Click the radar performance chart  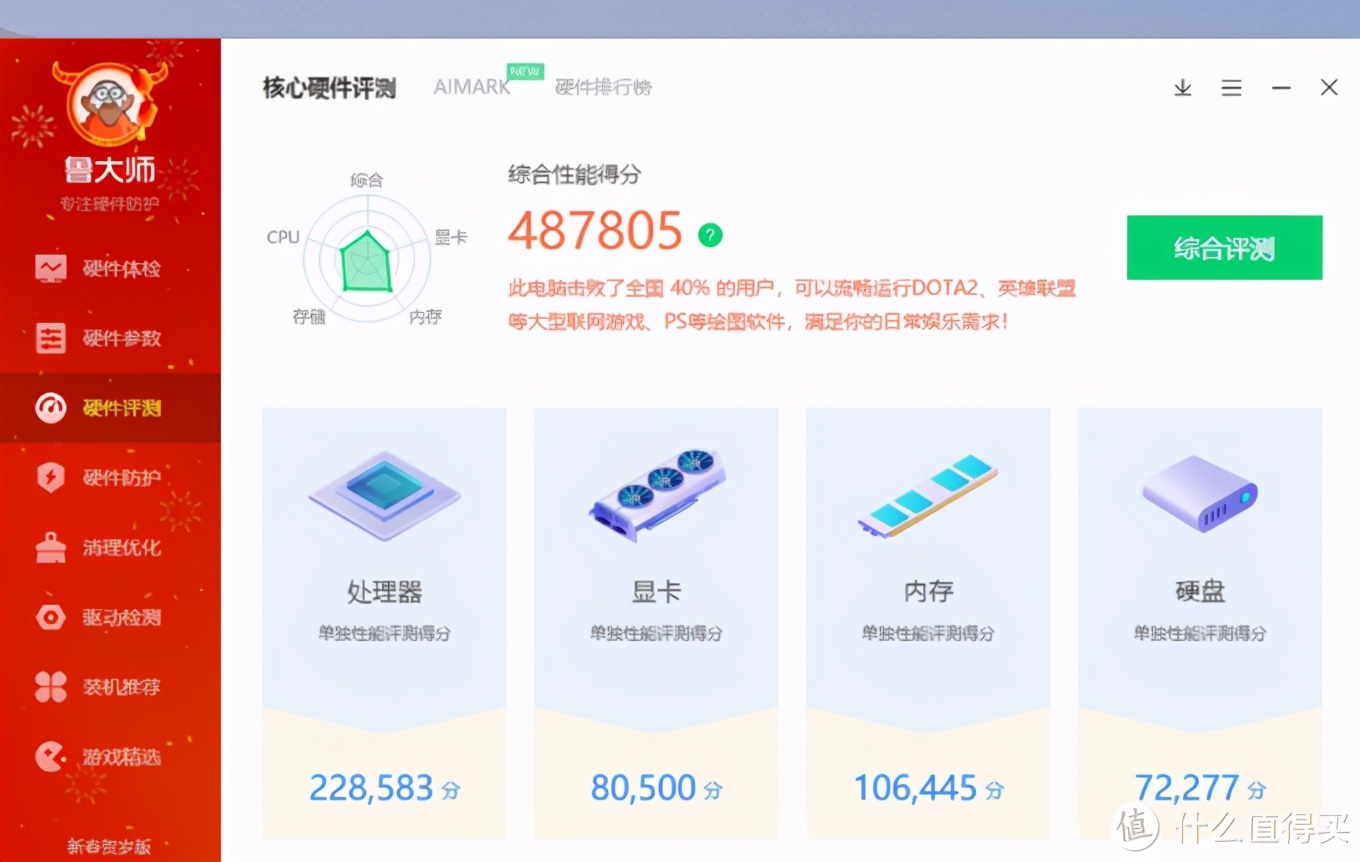[367, 250]
